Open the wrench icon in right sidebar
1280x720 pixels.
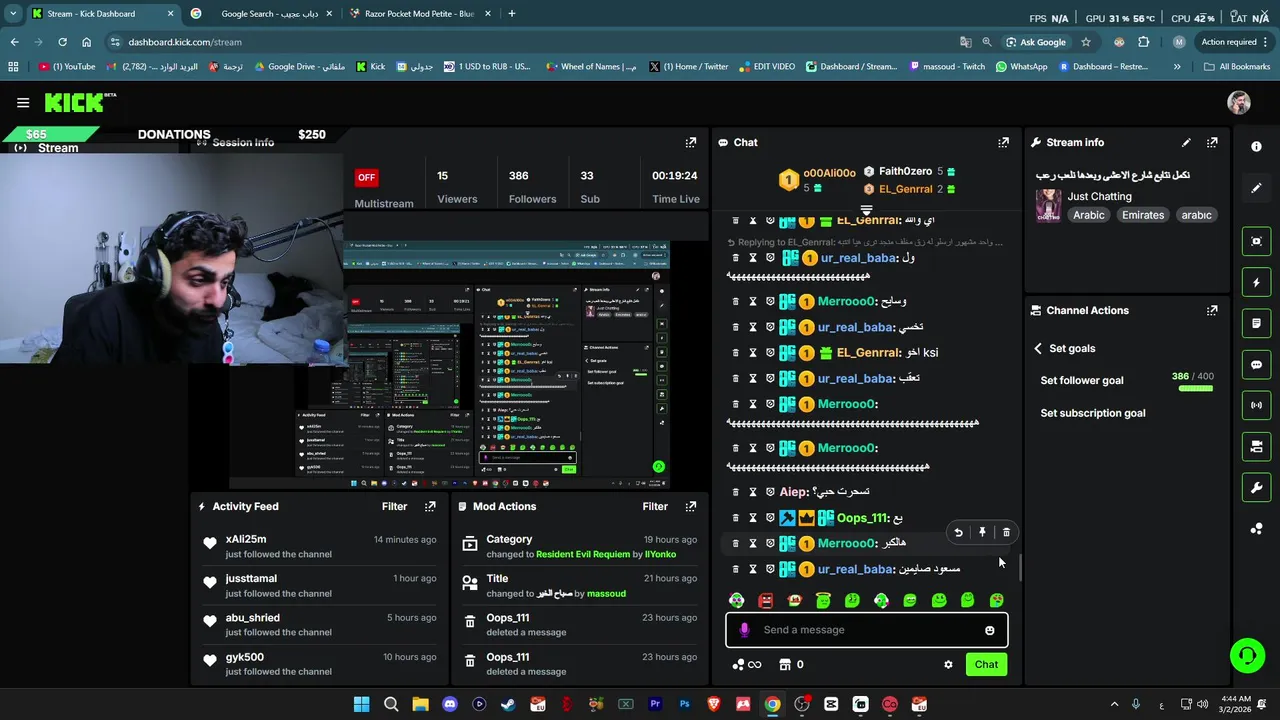point(1256,488)
